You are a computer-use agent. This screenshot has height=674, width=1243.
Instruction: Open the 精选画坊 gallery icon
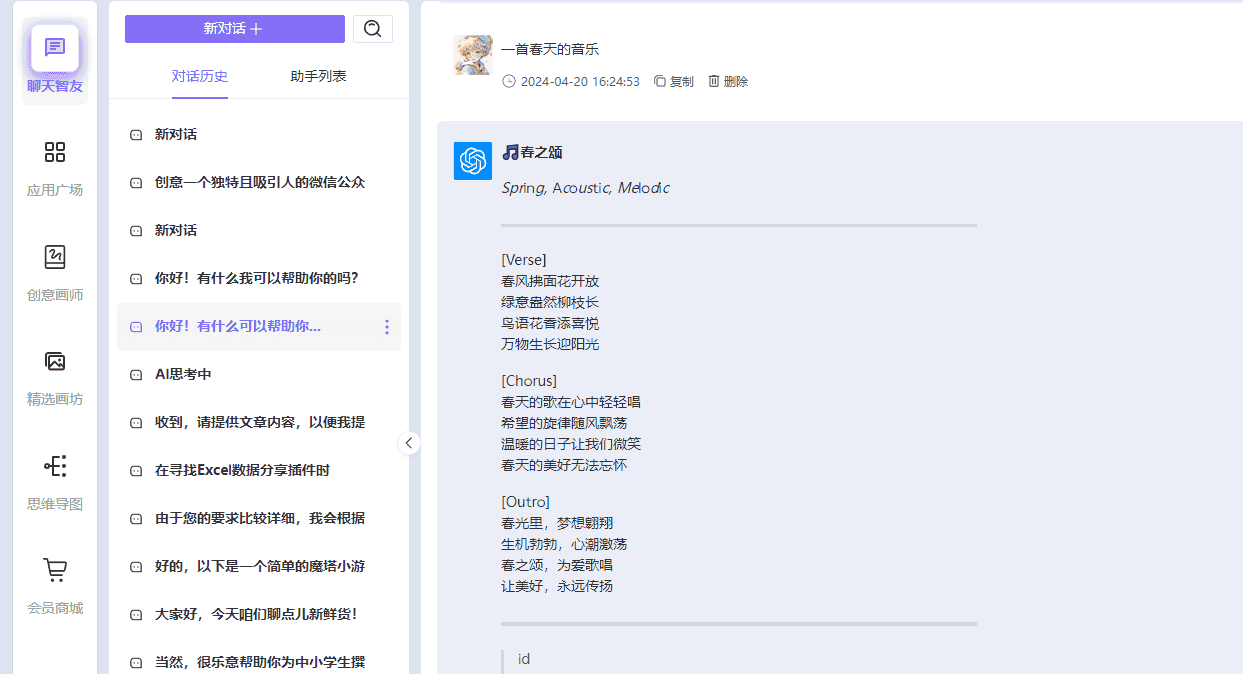click(x=54, y=374)
